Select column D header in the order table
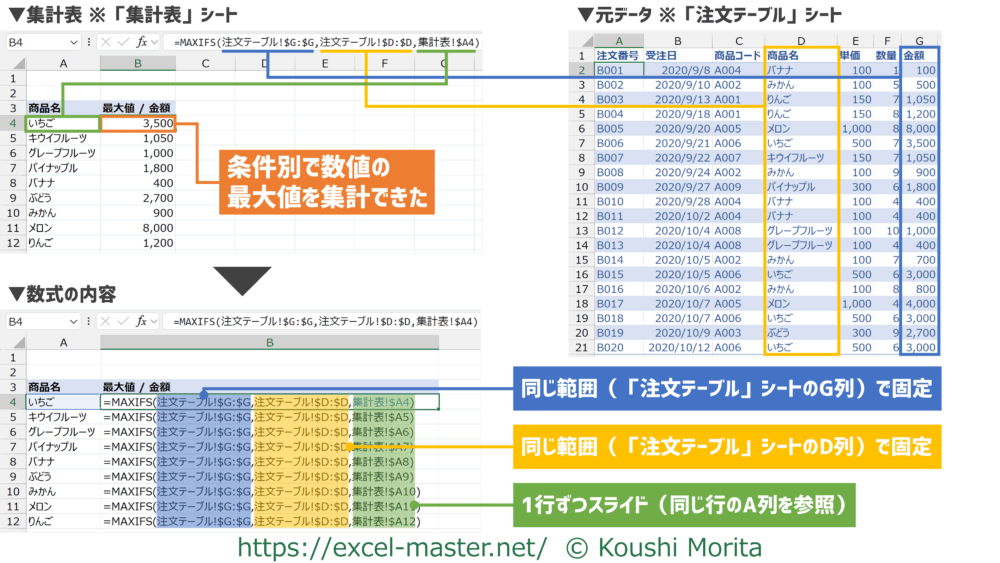This screenshot has height=563, width=1000. click(801, 40)
